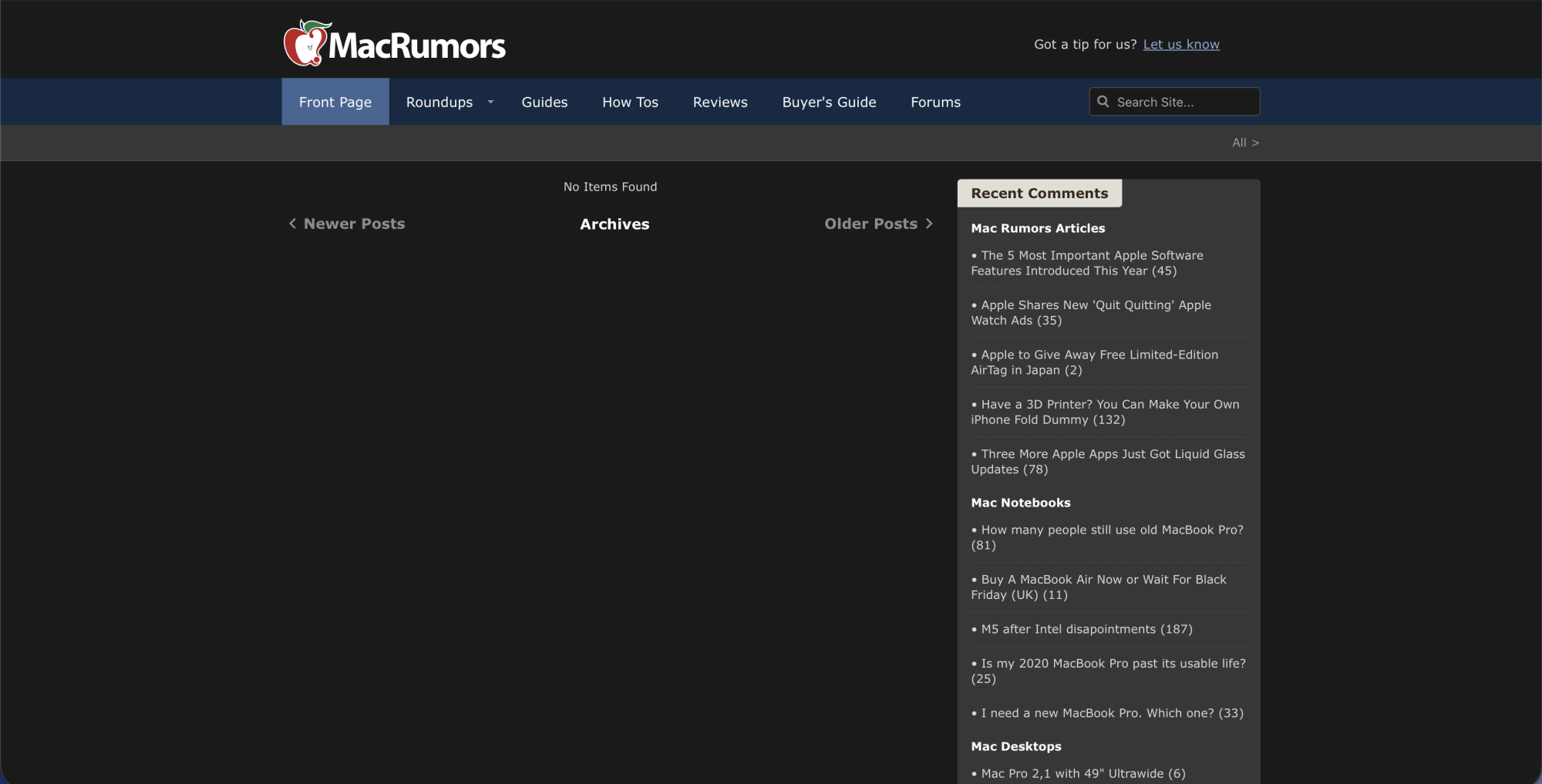Open the Roundups menu item

[439, 102]
